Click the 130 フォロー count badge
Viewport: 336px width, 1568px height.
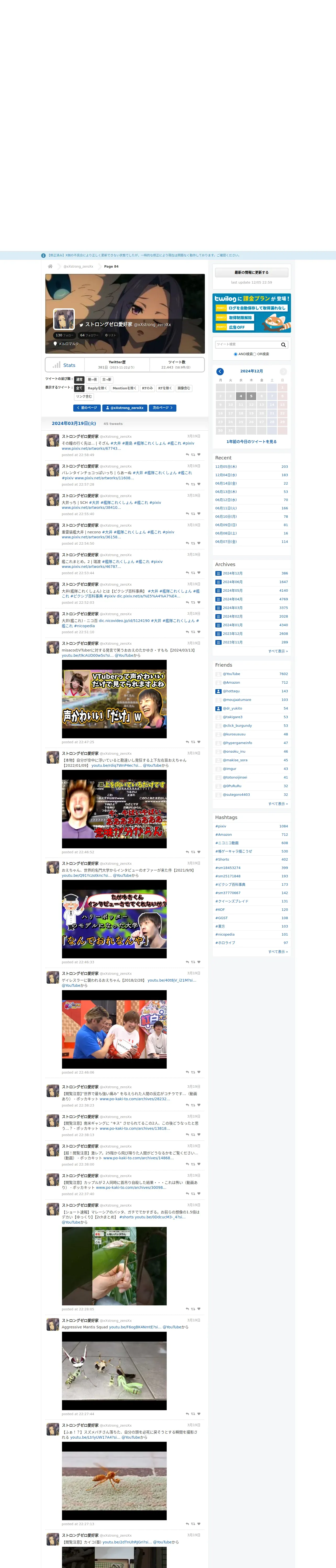pyautogui.click(x=64, y=335)
